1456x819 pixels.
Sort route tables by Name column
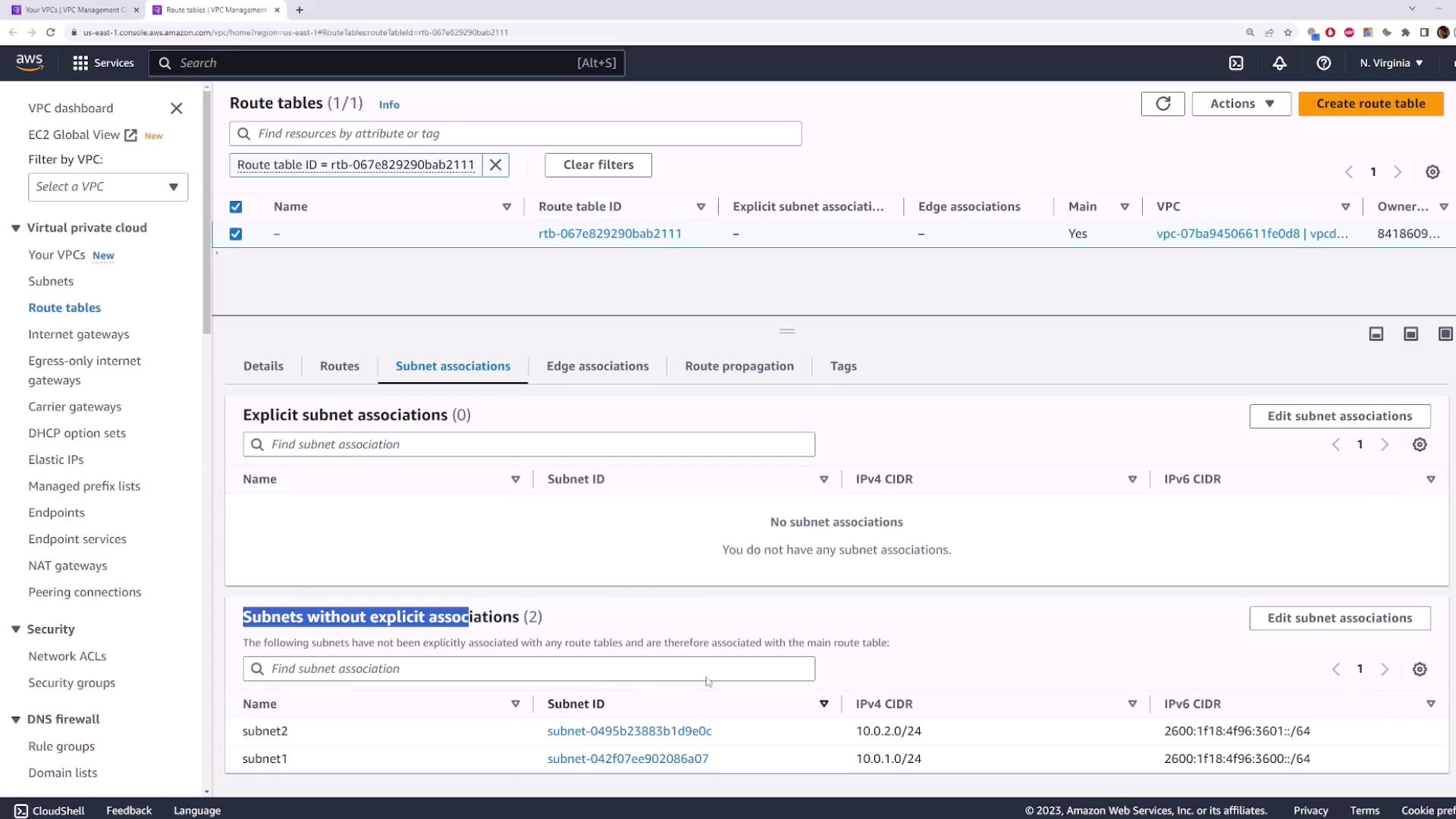point(507,207)
